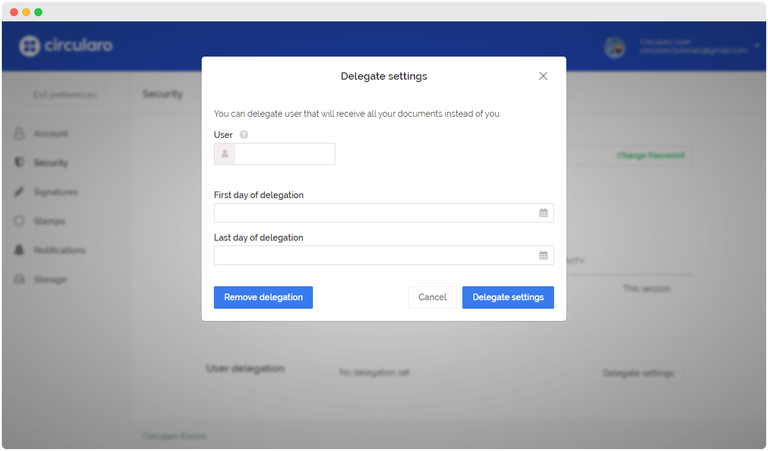Type in the User input field
This screenshot has width=768, height=451.
pyautogui.click(x=285, y=154)
